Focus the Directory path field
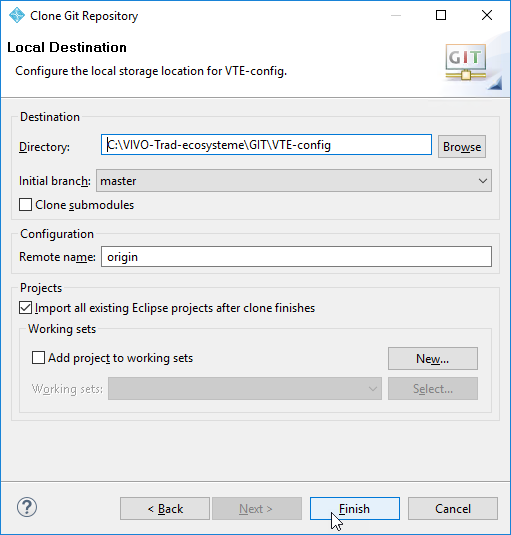511x535 pixels. click(x=266, y=145)
